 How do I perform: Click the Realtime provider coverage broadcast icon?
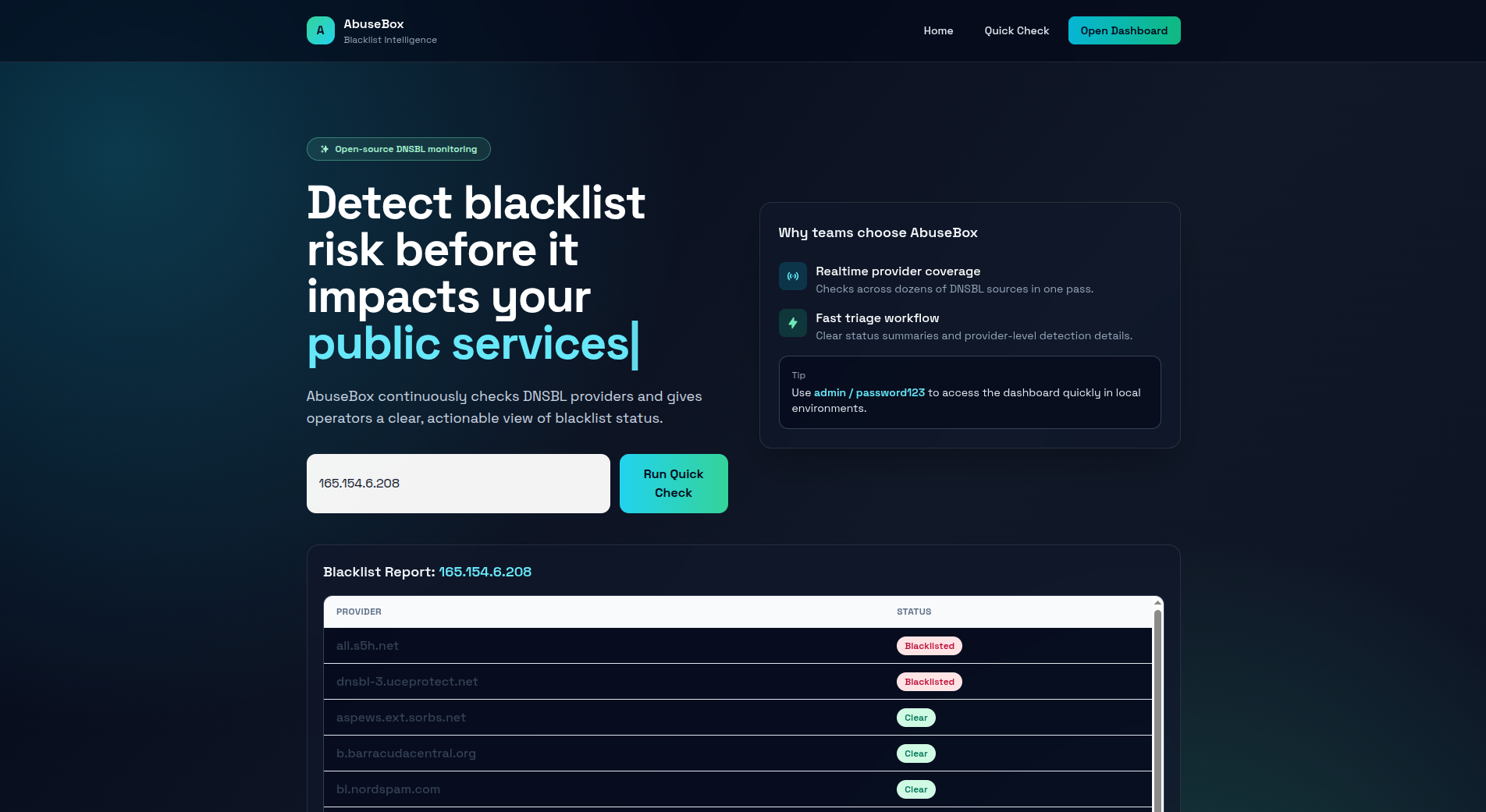pos(792,276)
